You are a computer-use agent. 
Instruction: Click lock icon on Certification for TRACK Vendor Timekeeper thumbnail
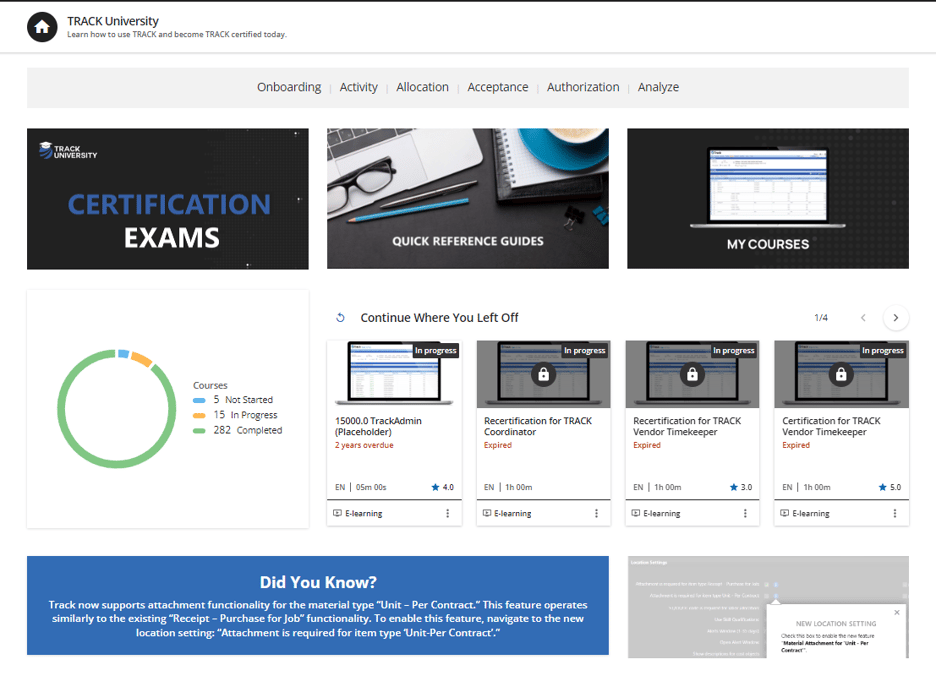(x=841, y=373)
